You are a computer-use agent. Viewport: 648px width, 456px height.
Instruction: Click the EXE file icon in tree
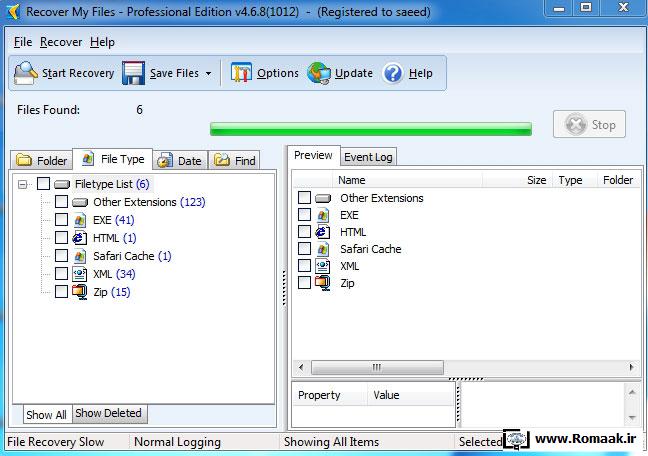click(80, 220)
